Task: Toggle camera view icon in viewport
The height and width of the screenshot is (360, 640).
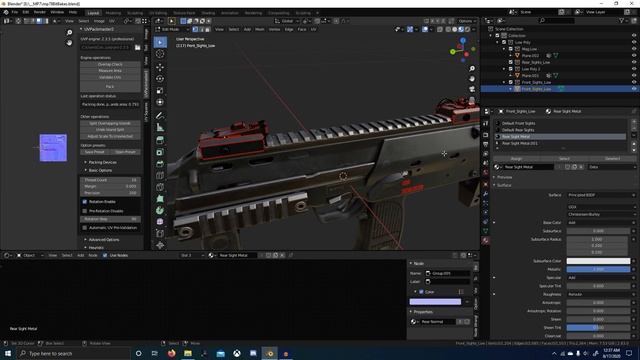Action: point(472,89)
